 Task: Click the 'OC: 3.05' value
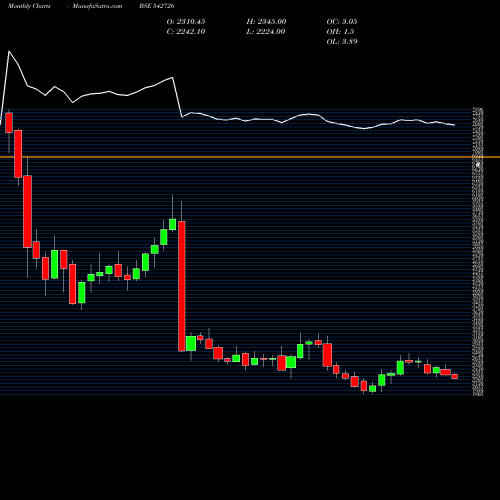(342, 22)
